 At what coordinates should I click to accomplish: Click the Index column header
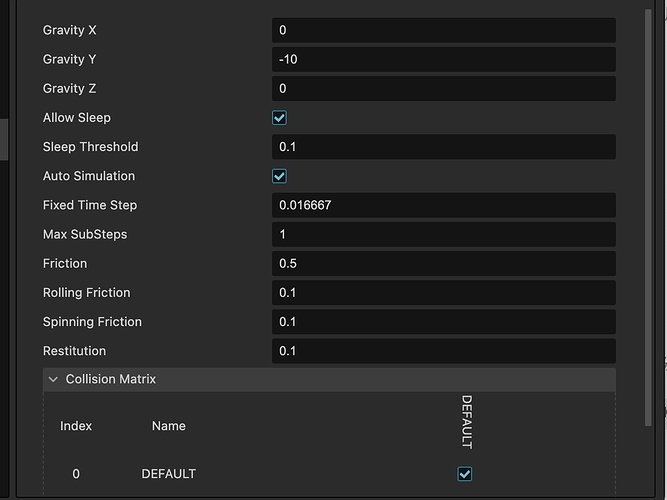(76, 426)
